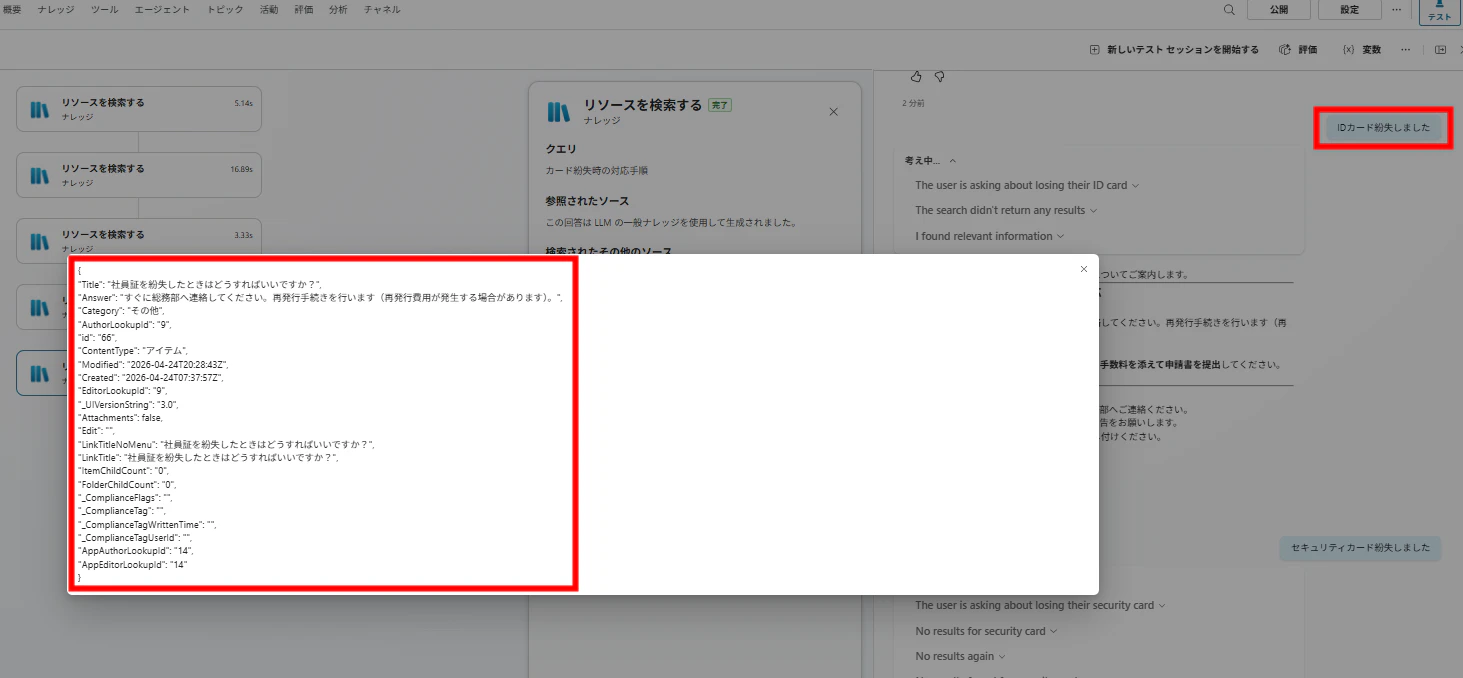Screen dimensions: 1463x678
Task: Click the "Modified" timestamp line in JSON
Action: pyautogui.click(x=153, y=365)
